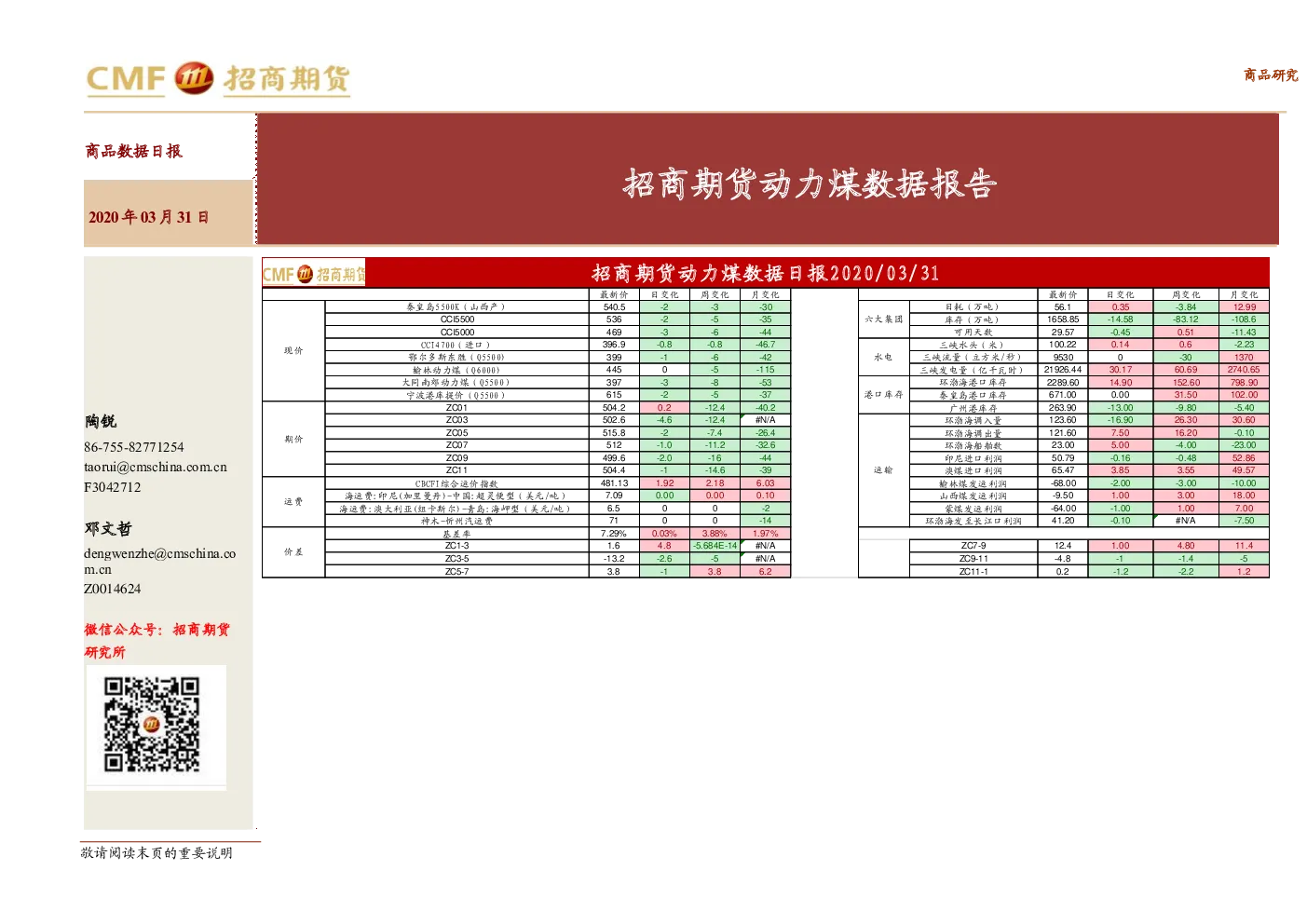
Task: Click the value '21926.44' in the right table
Action: coord(1063,370)
